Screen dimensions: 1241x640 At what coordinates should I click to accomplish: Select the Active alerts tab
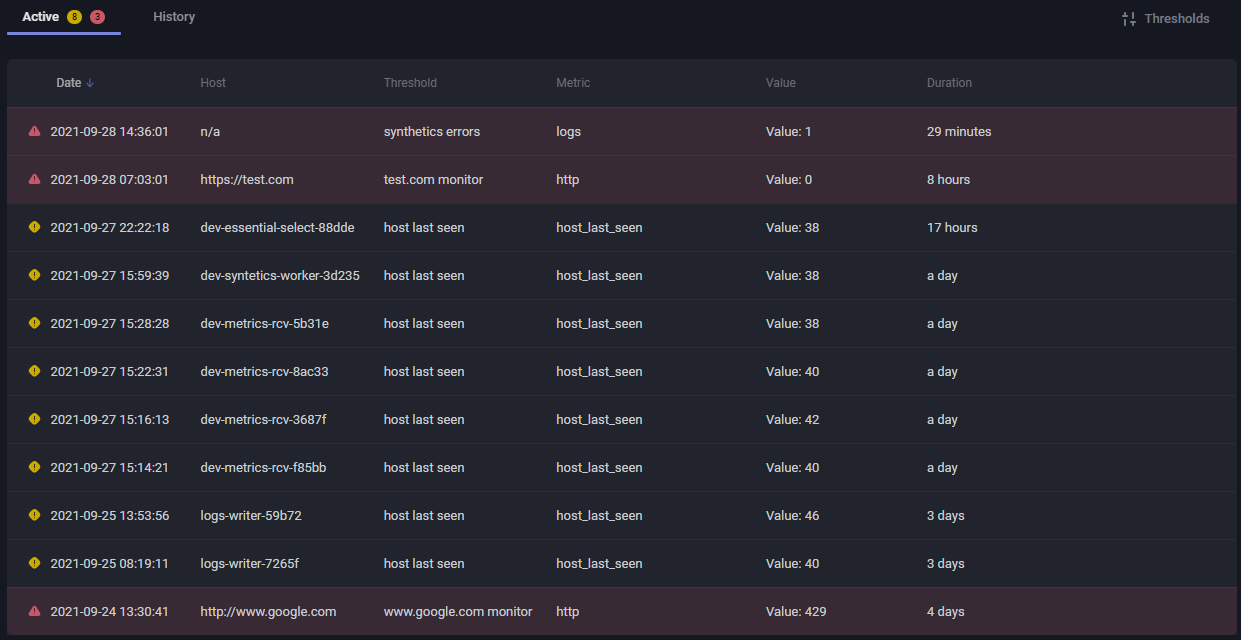pyautogui.click(x=41, y=17)
